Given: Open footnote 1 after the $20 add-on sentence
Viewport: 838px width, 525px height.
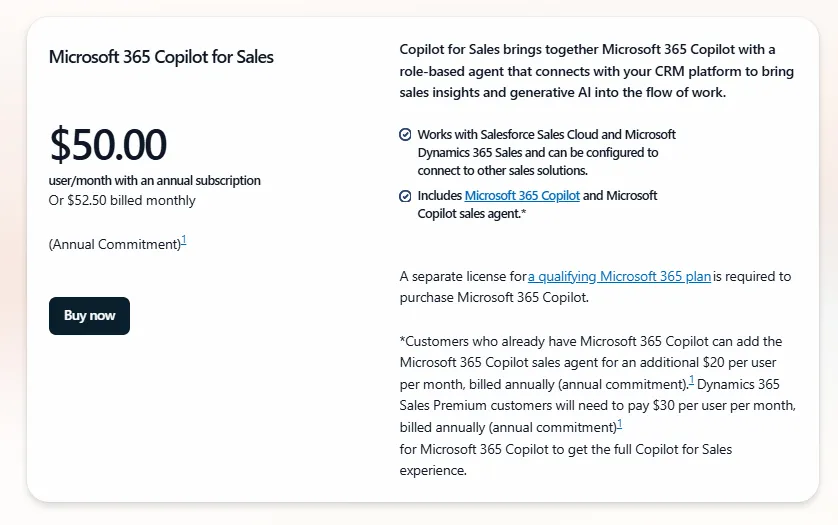Looking at the screenshot, I should click(691, 380).
